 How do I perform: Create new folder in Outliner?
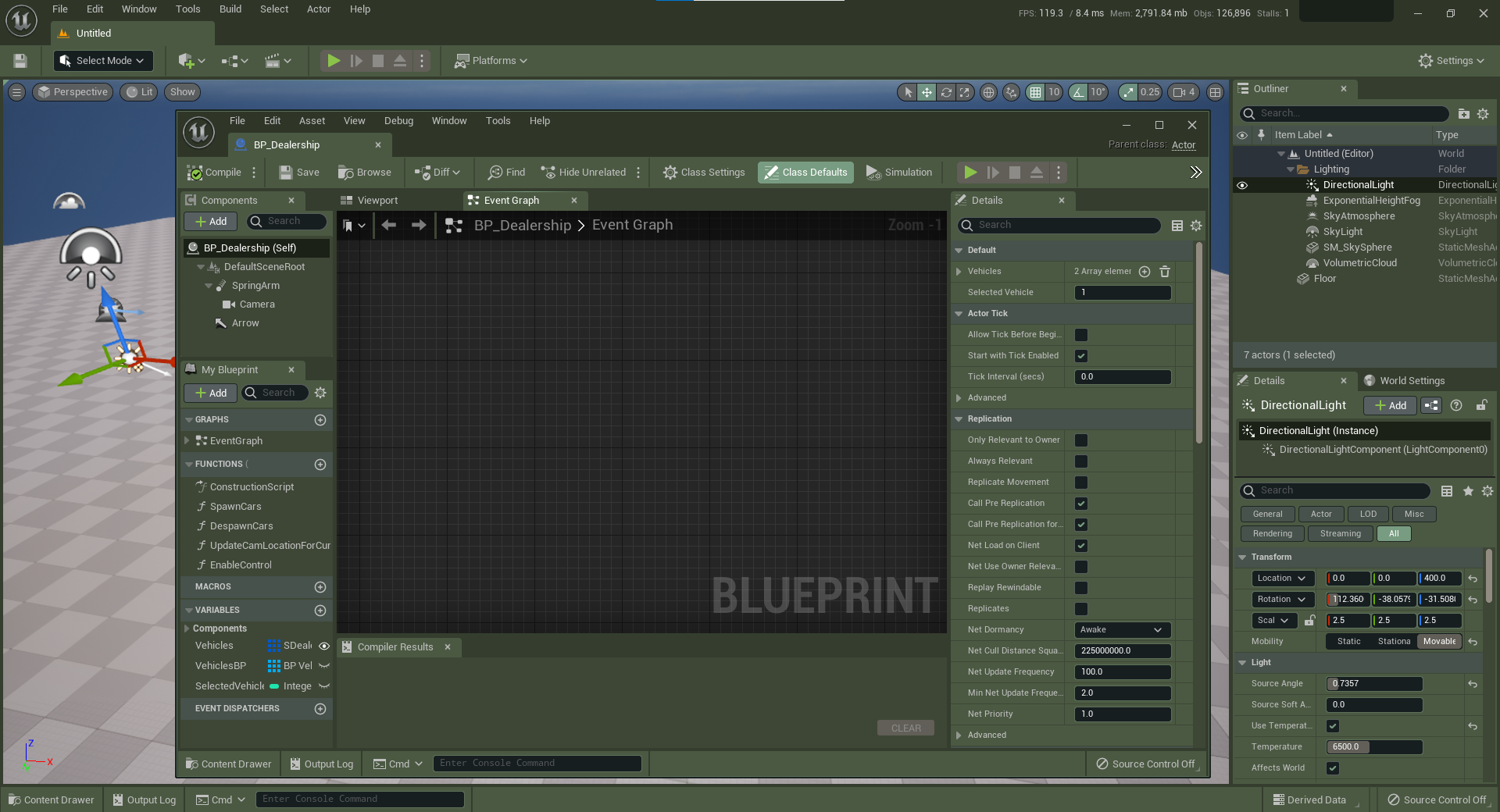[x=1464, y=114]
